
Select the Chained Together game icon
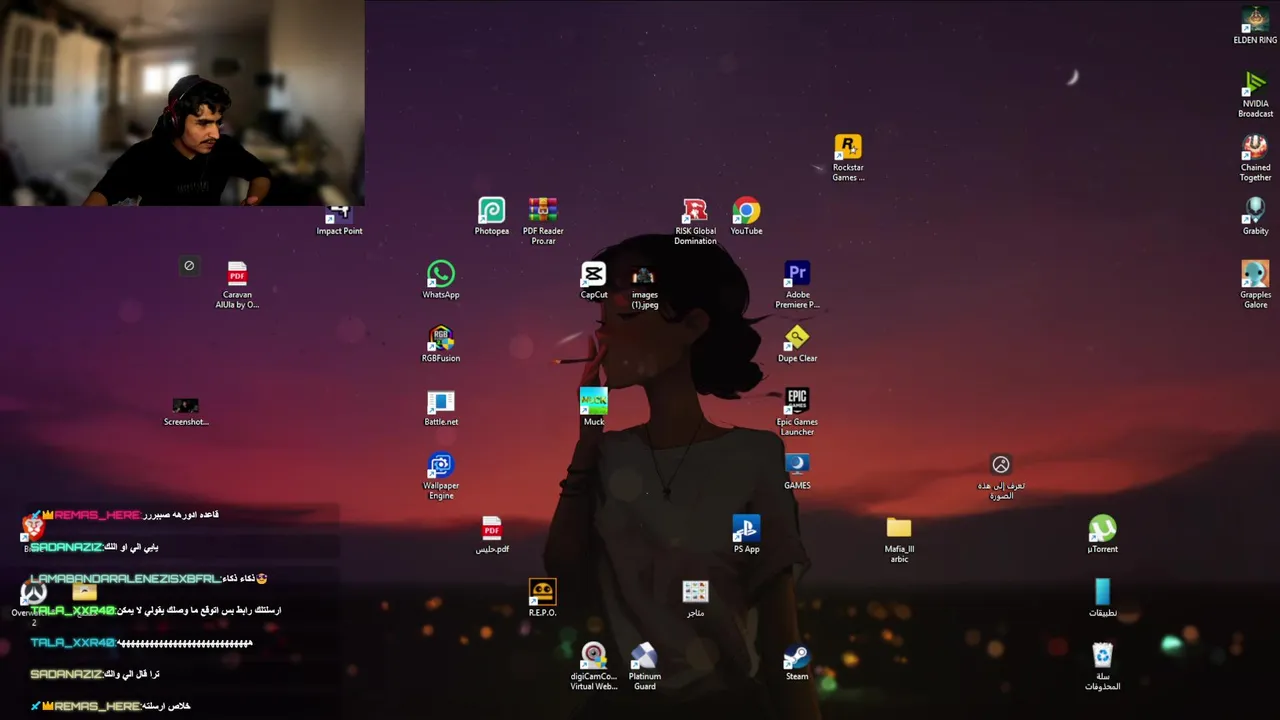click(x=1255, y=158)
